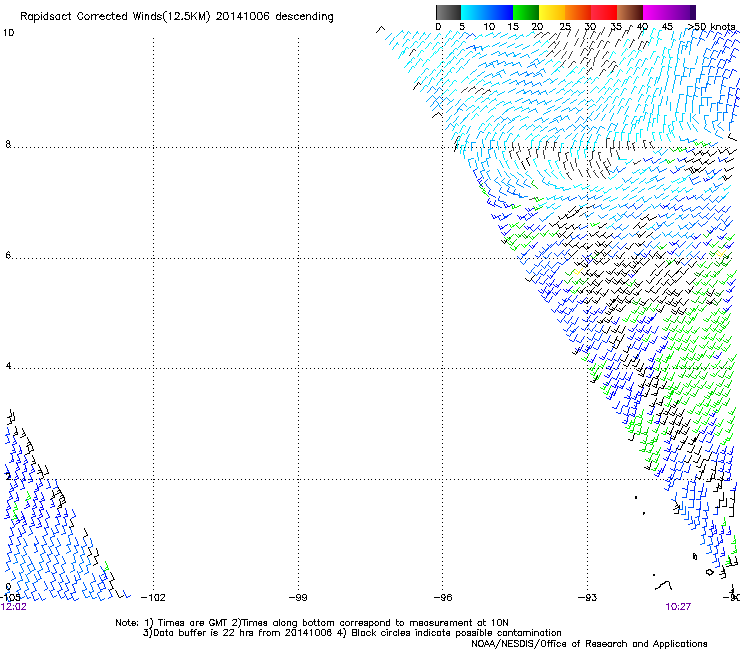This screenshot has width=740, height=650.
Task: Click the blue 10-15 knots legend segment
Action: click(x=499, y=12)
